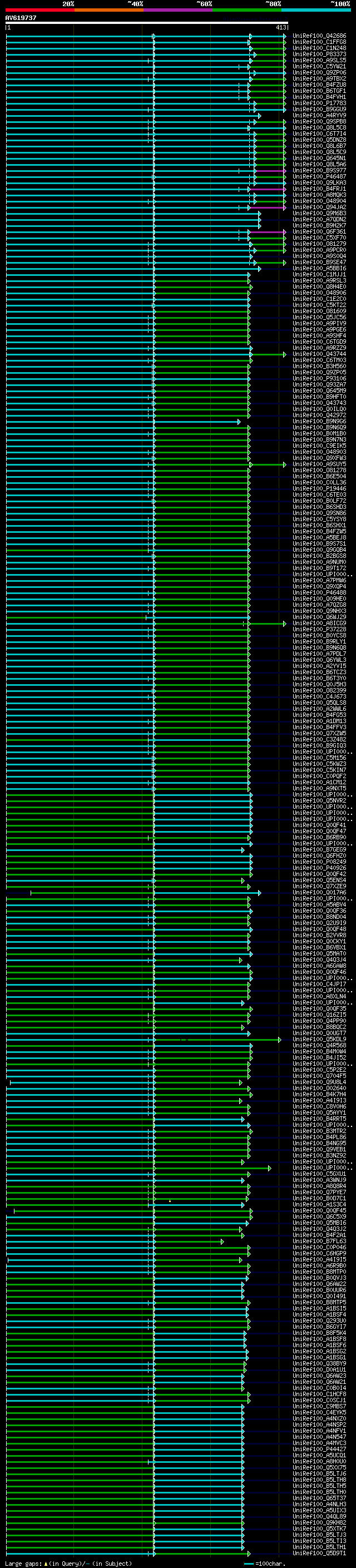
Task: Select hit label UniRef100_Q6FHZ0
Action: (x=319, y=856)
